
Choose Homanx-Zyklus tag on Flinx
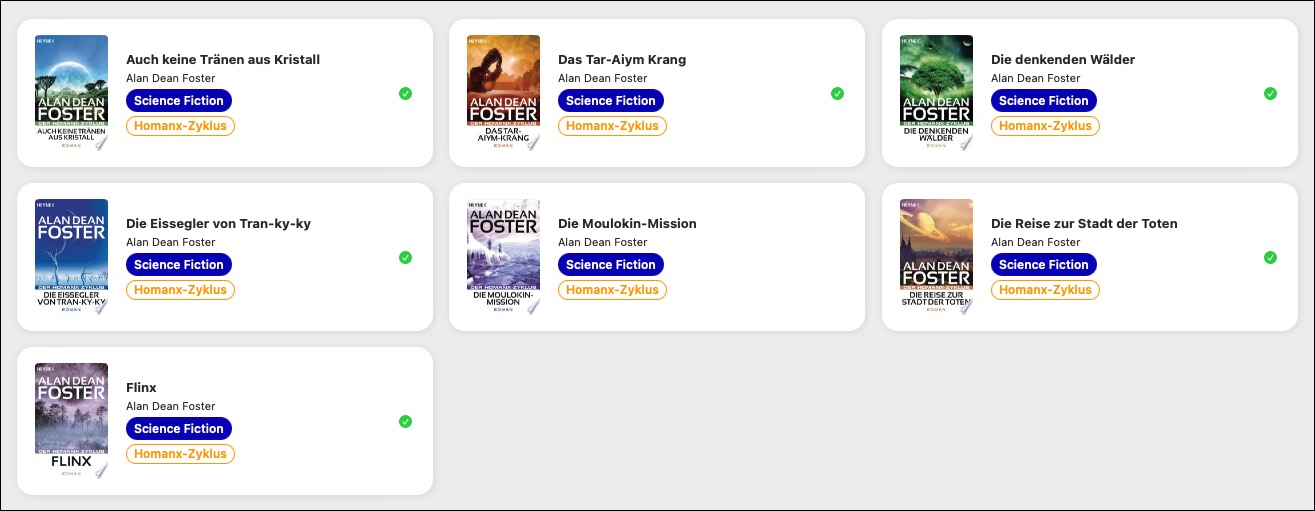[x=180, y=454]
